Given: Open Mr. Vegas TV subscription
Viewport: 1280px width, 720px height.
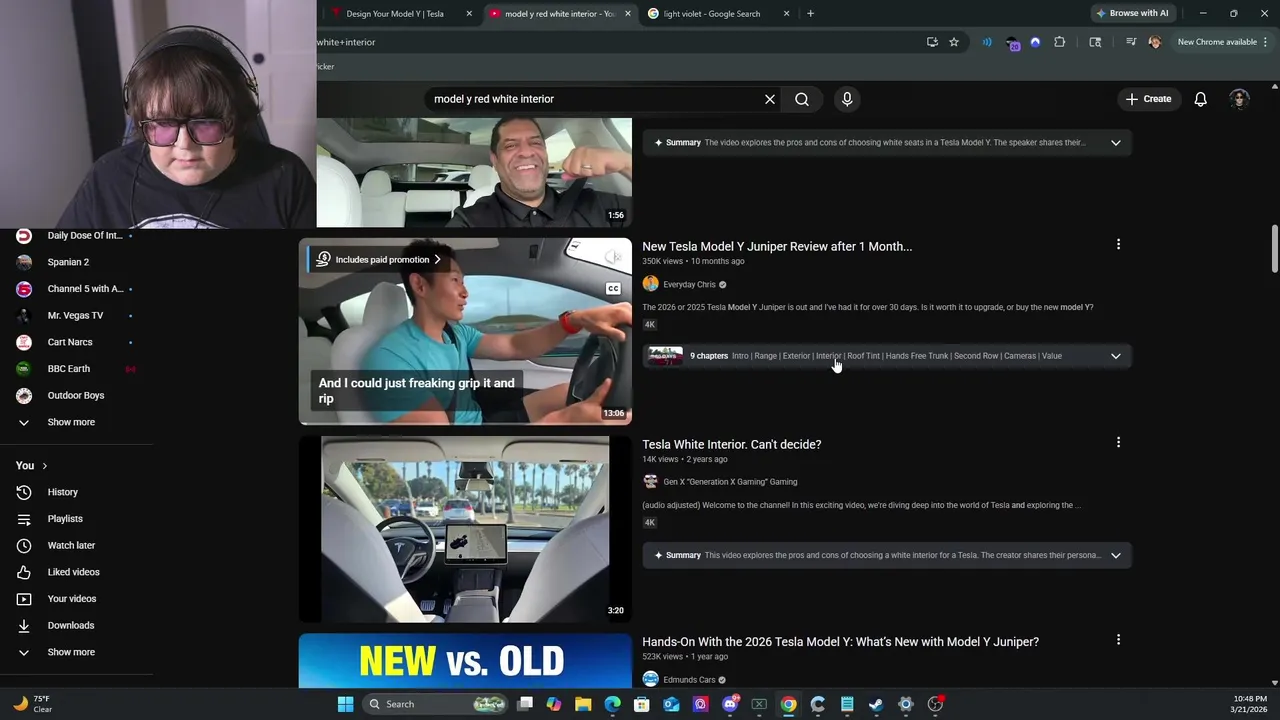Looking at the screenshot, I should coord(76,315).
